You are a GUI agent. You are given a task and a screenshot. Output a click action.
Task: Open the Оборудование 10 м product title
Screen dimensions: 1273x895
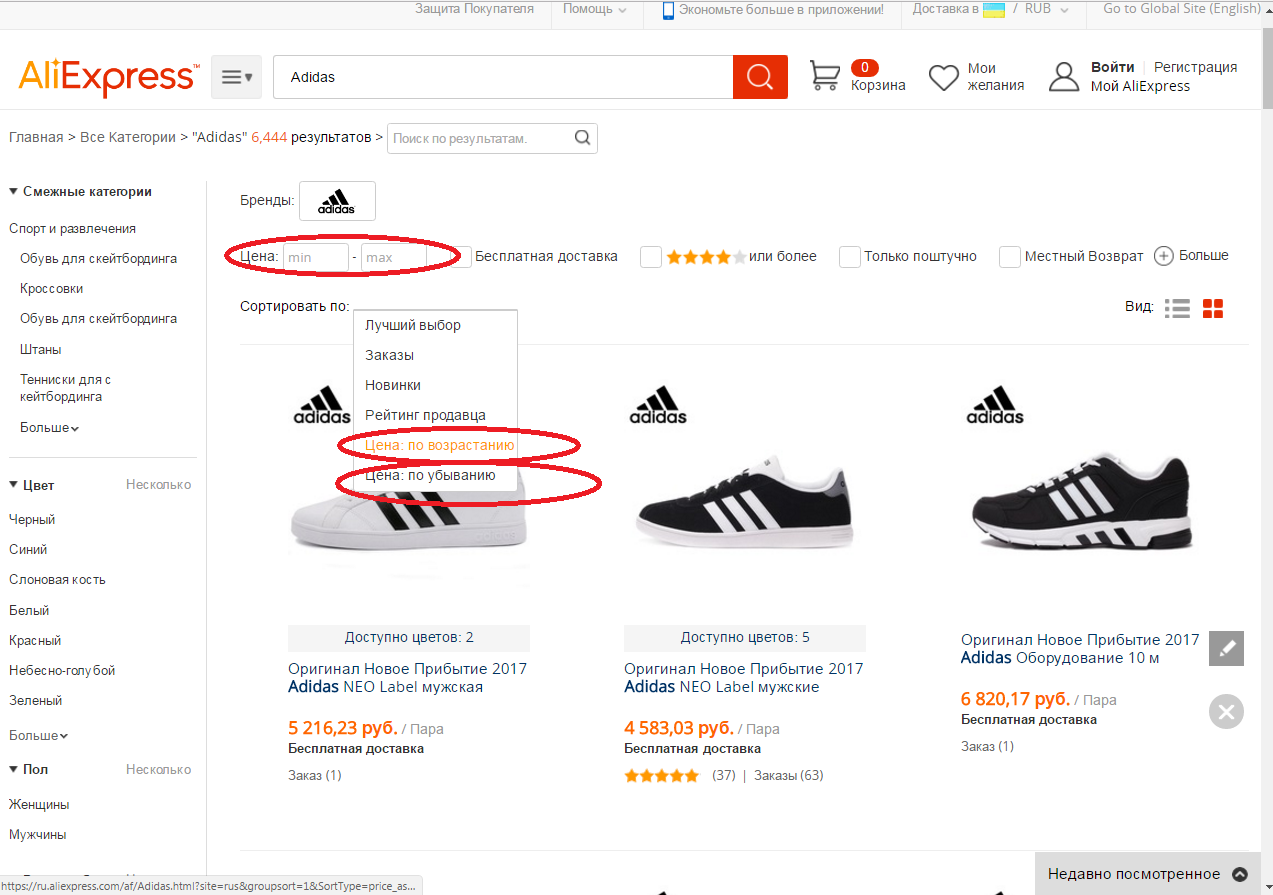click(1080, 649)
